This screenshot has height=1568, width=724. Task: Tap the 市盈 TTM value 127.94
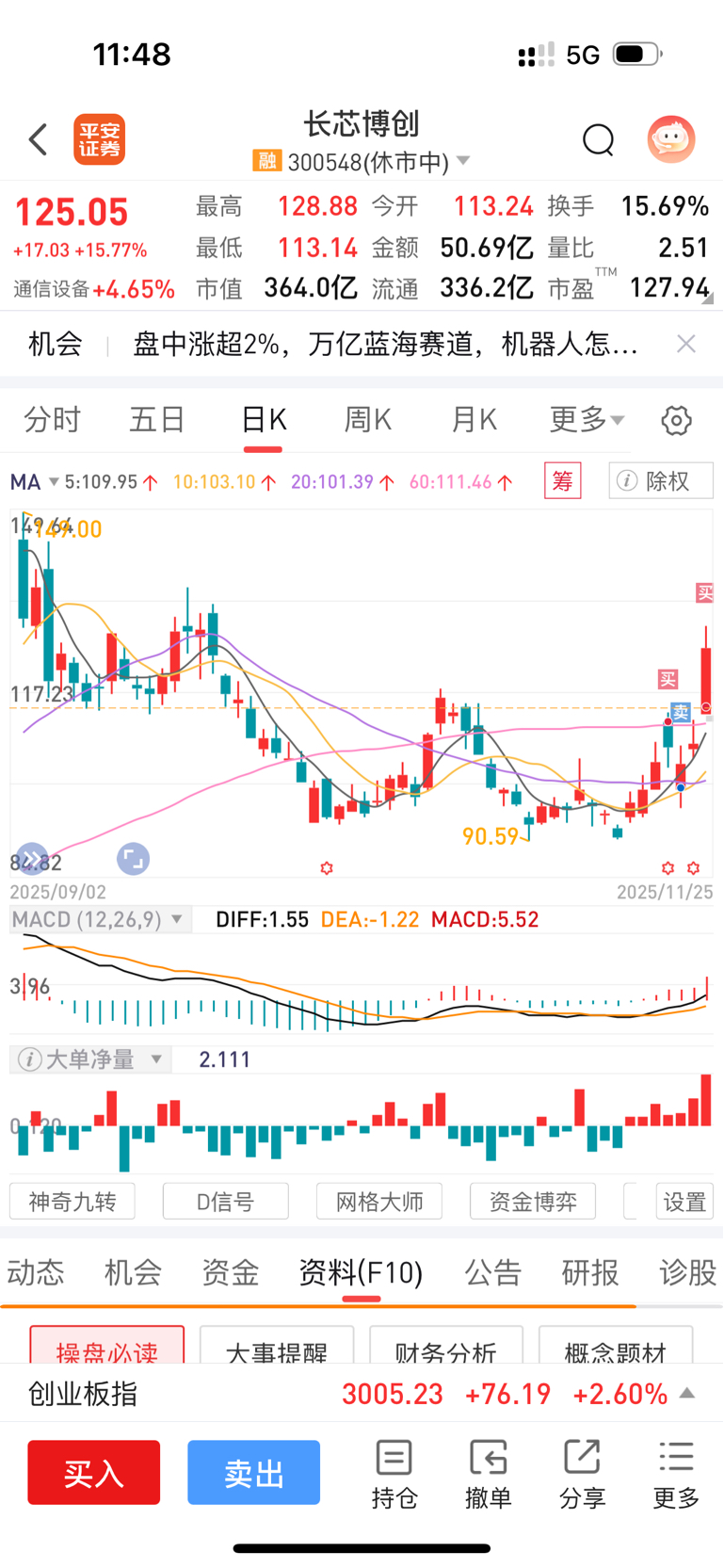click(669, 287)
